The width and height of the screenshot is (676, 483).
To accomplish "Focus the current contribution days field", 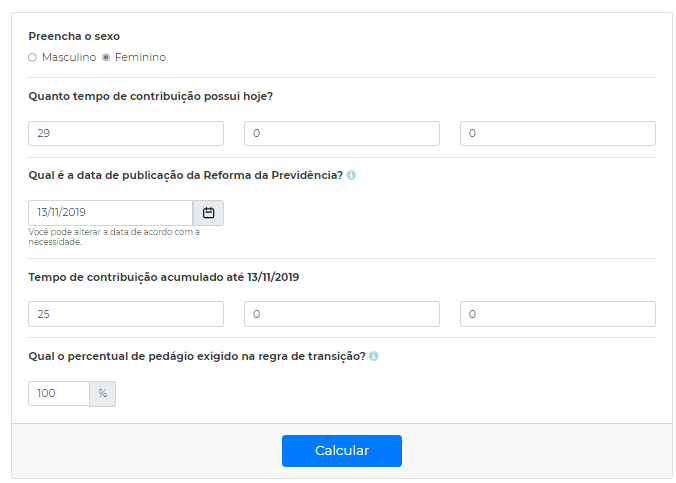I will pos(558,133).
